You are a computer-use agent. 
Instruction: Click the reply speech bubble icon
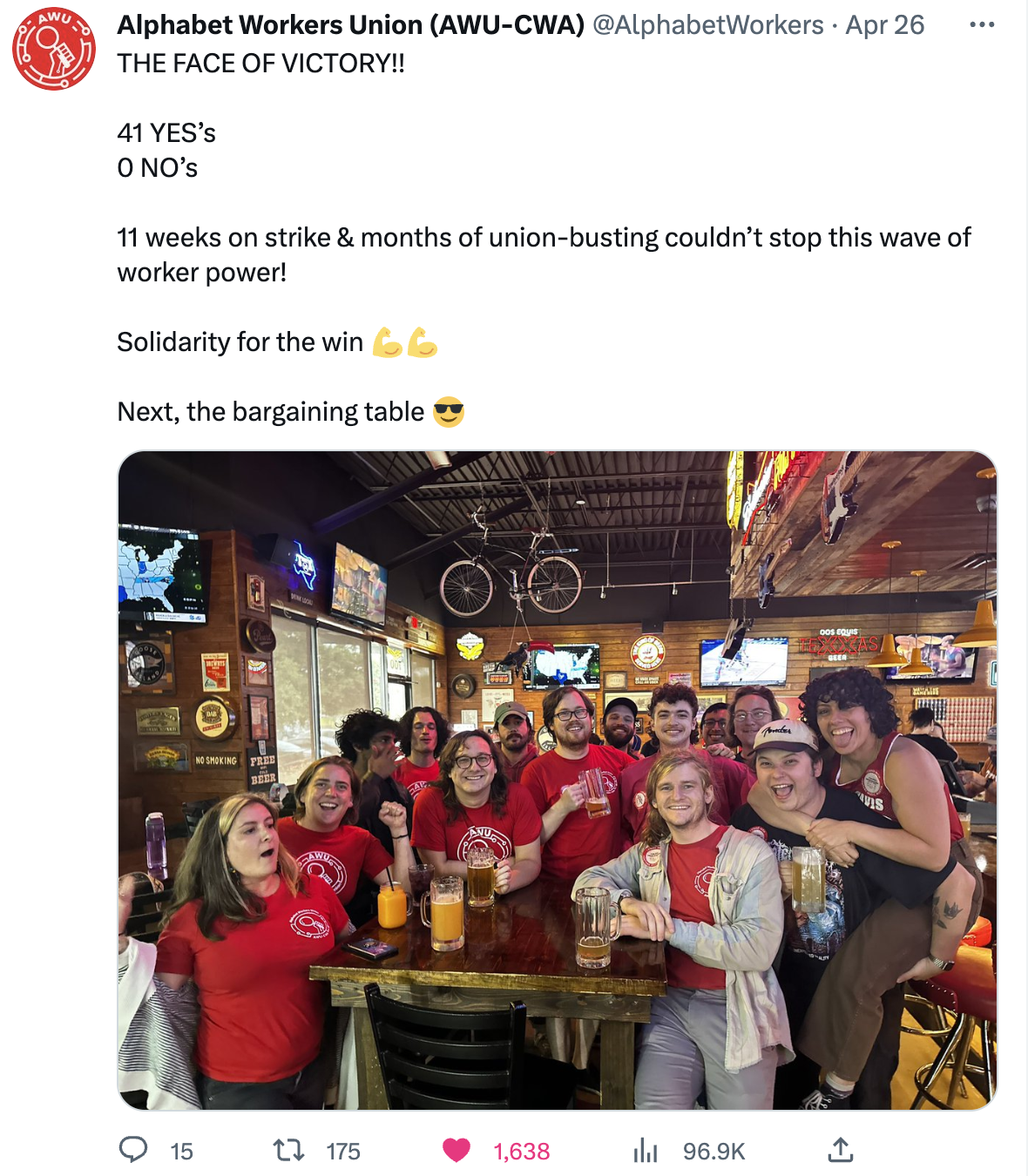point(133,1150)
